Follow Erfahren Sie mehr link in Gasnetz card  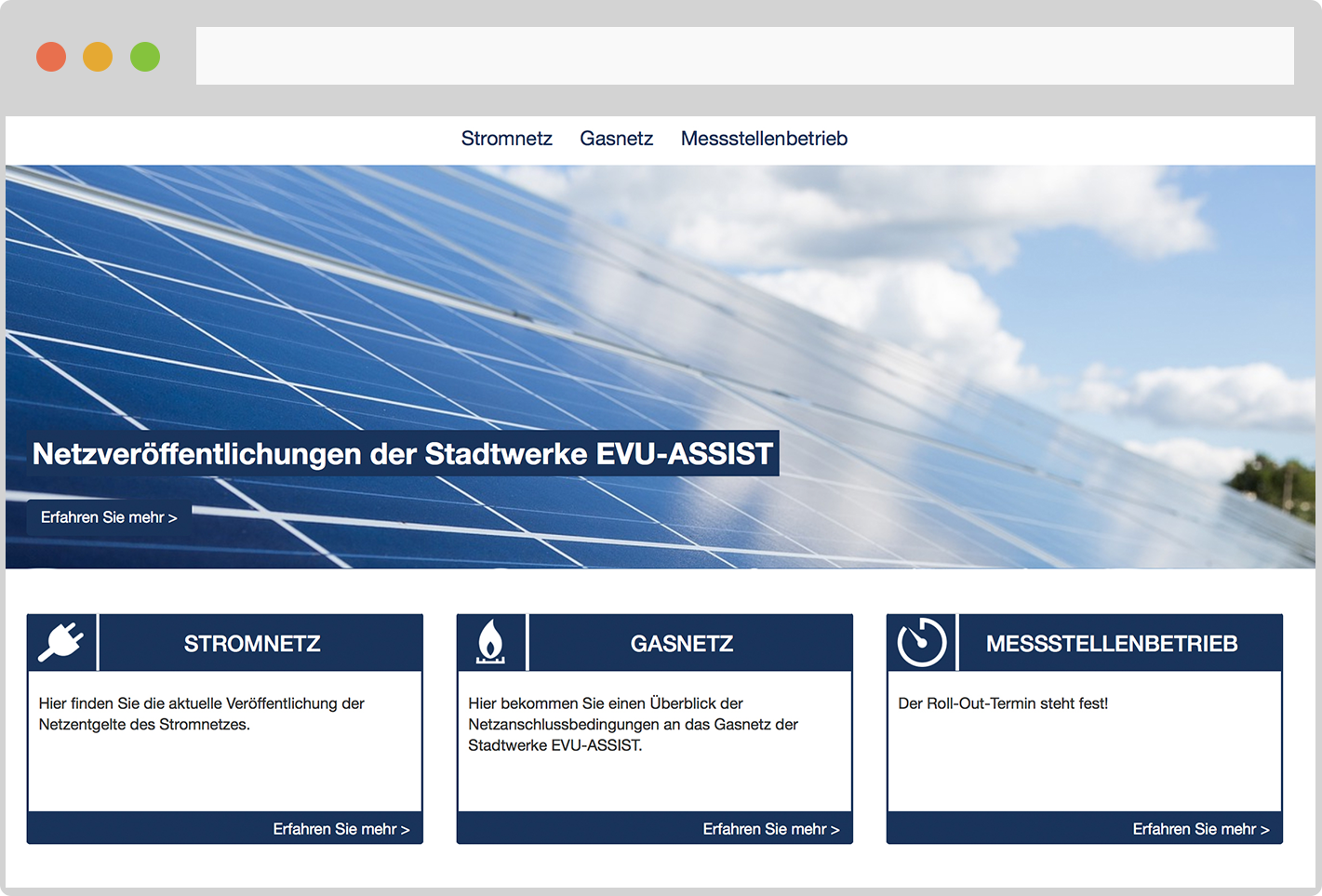coord(770,829)
